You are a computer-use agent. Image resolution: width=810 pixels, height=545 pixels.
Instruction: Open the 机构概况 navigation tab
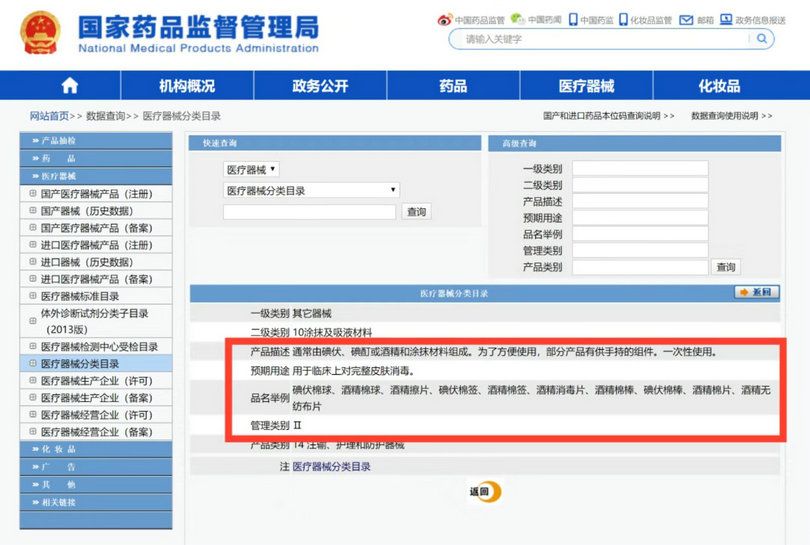(187, 86)
